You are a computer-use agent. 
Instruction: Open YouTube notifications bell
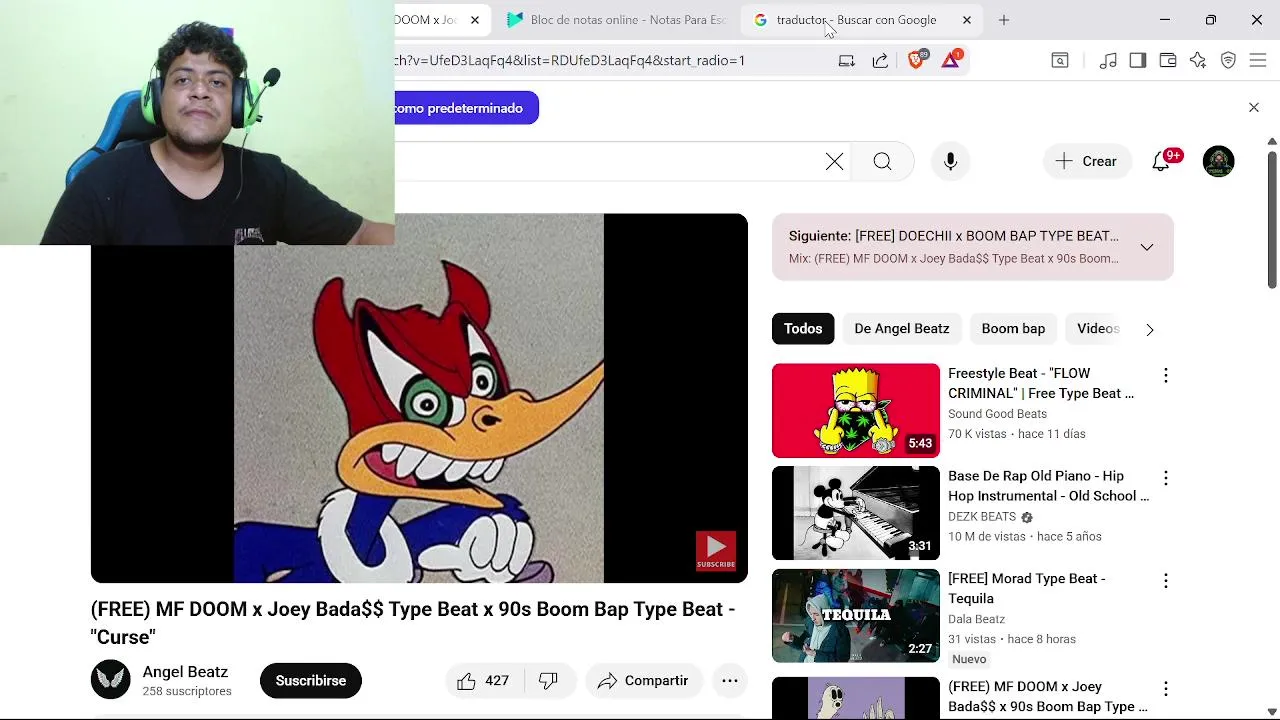(1161, 161)
